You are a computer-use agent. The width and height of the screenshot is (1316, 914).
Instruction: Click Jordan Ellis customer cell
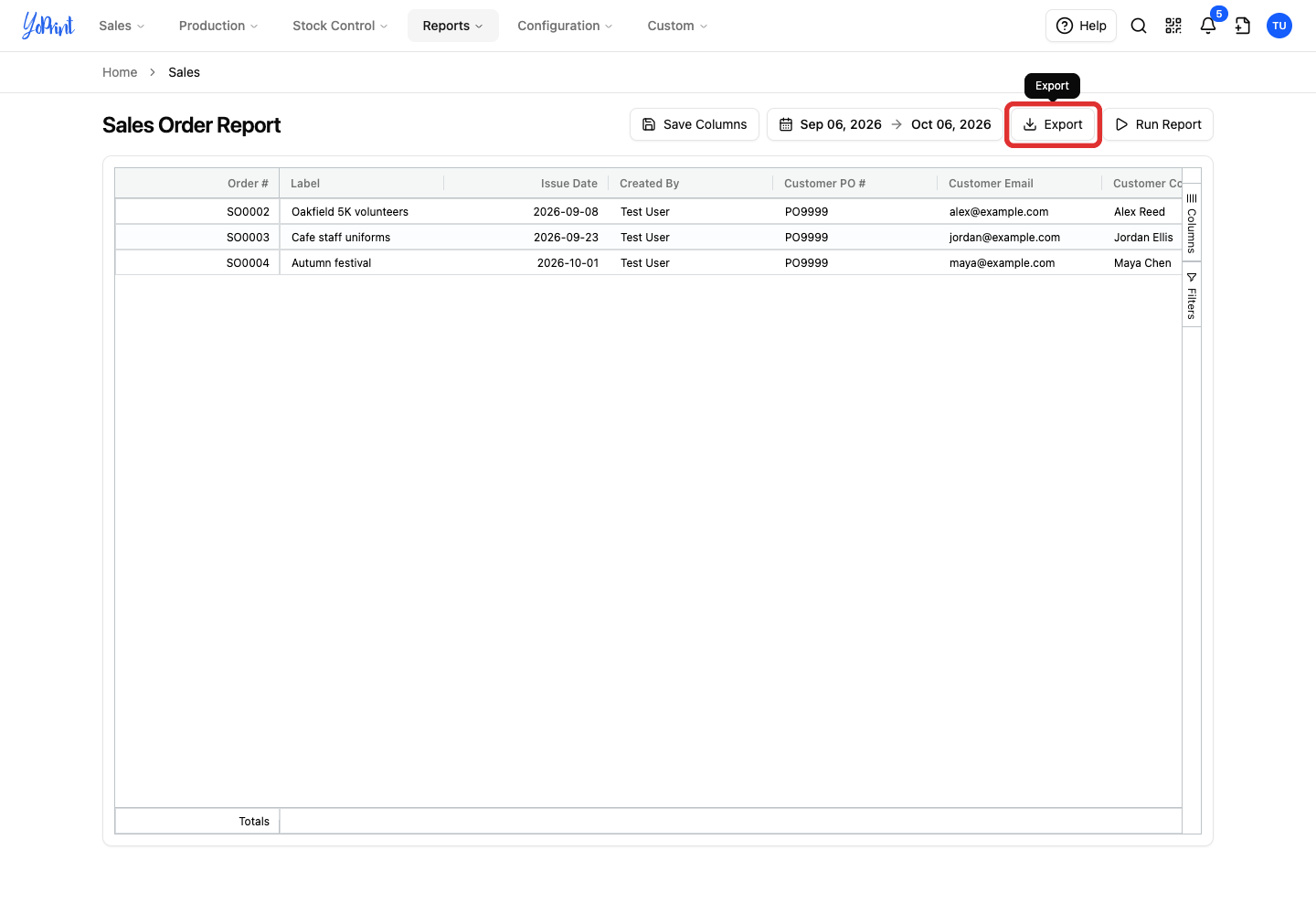[x=1142, y=238]
